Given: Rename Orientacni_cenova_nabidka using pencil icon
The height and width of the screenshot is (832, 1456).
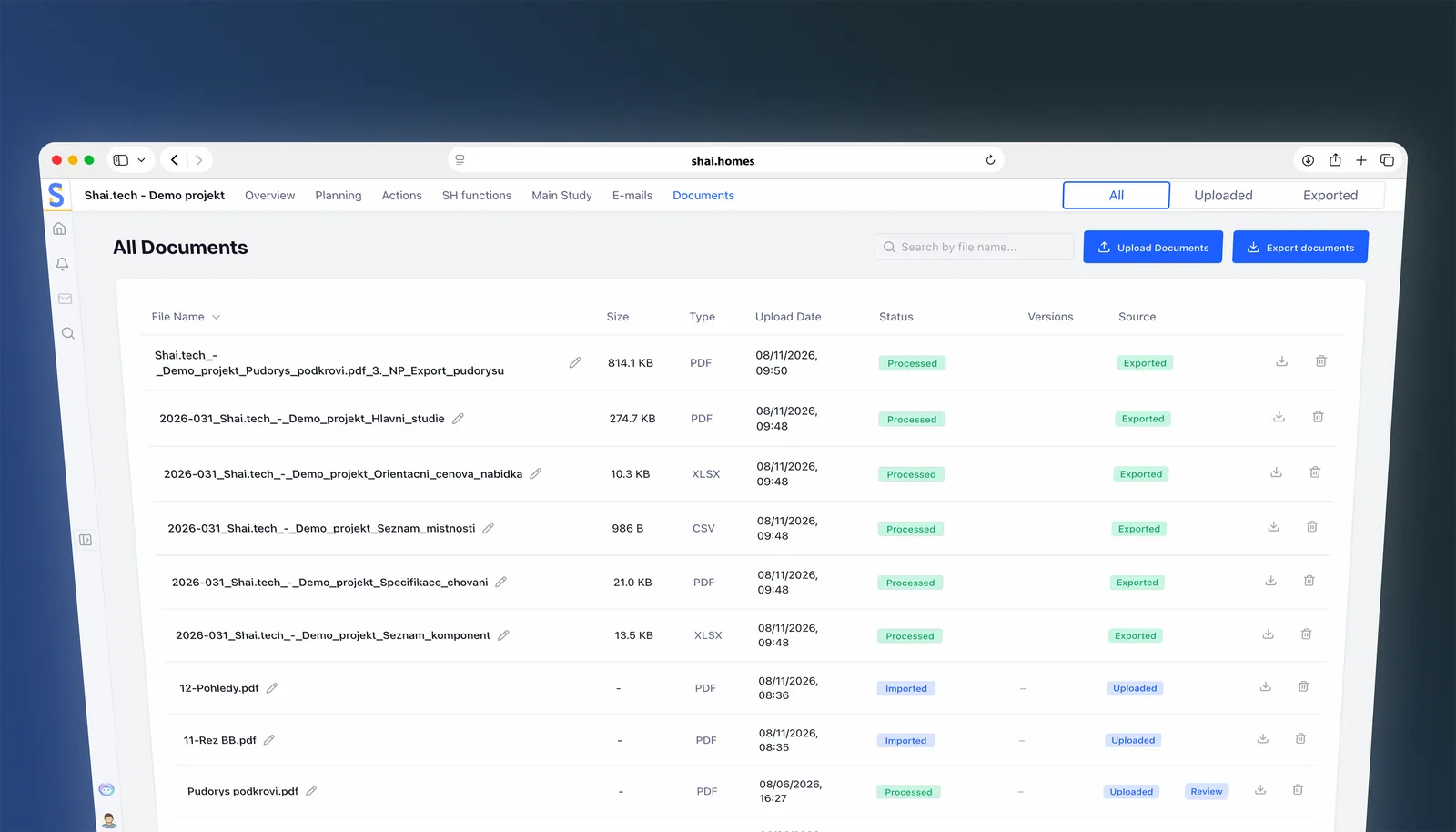Looking at the screenshot, I should [536, 473].
